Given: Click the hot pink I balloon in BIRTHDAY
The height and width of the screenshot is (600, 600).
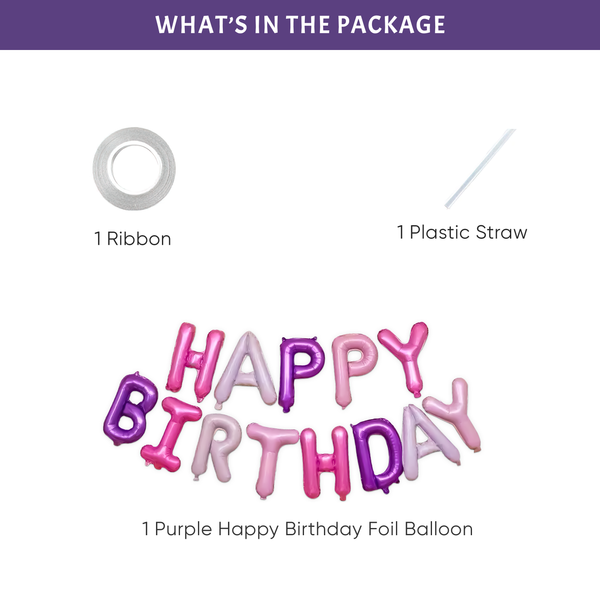Looking at the screenshot, I should [174, 436].
